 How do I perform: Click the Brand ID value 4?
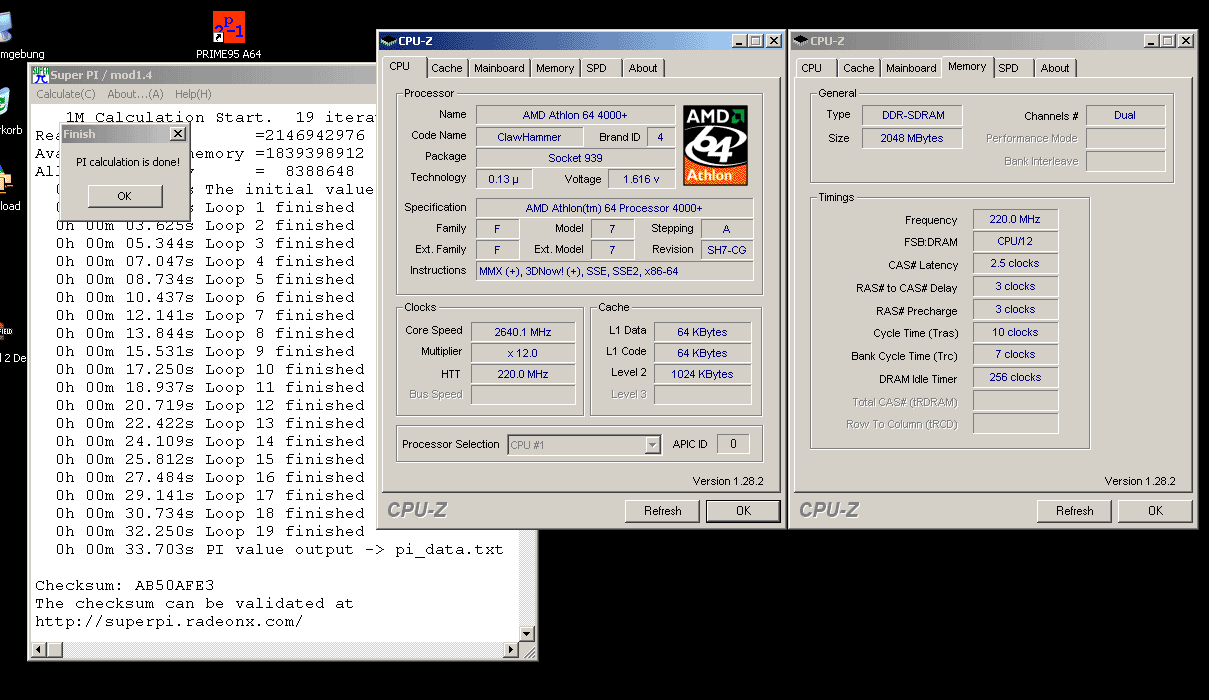click(660, 137)
